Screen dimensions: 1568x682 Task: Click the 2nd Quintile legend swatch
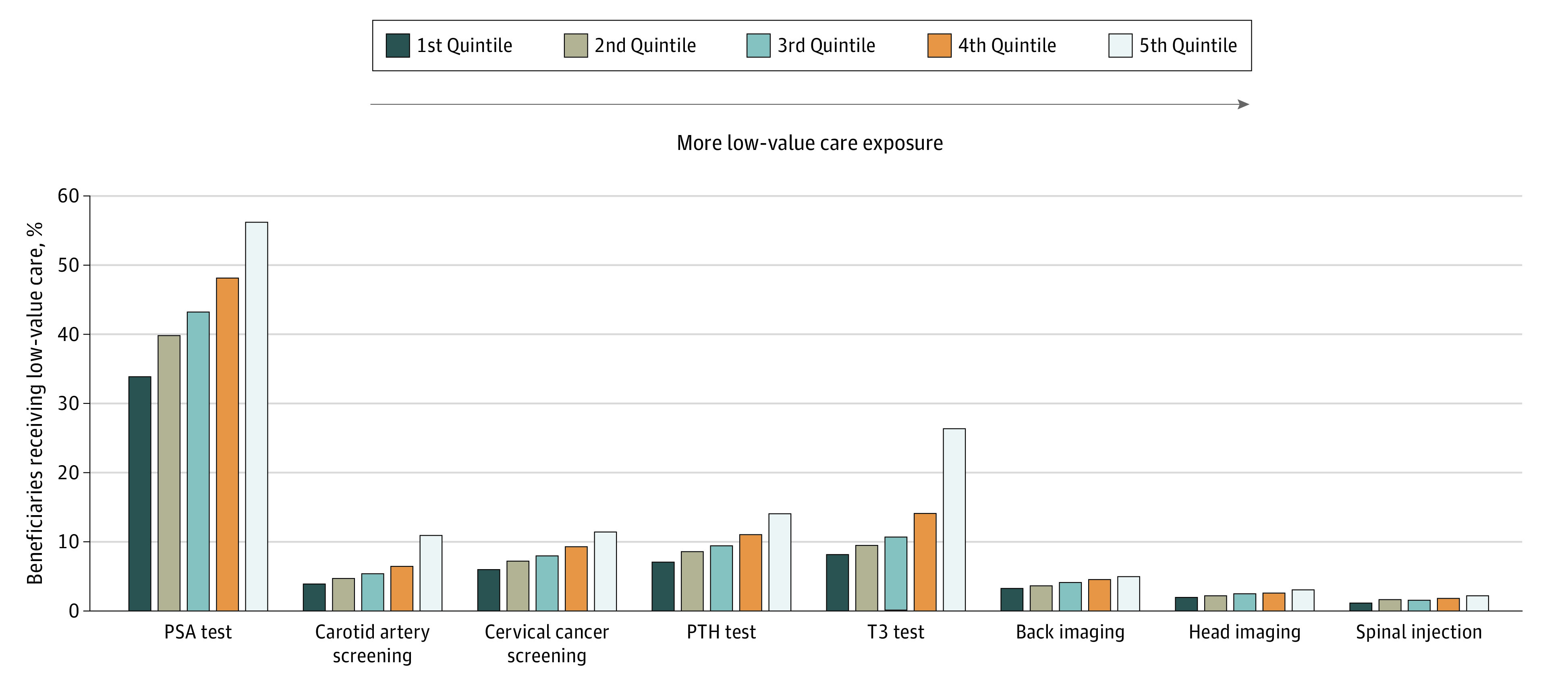pos(576,46)
